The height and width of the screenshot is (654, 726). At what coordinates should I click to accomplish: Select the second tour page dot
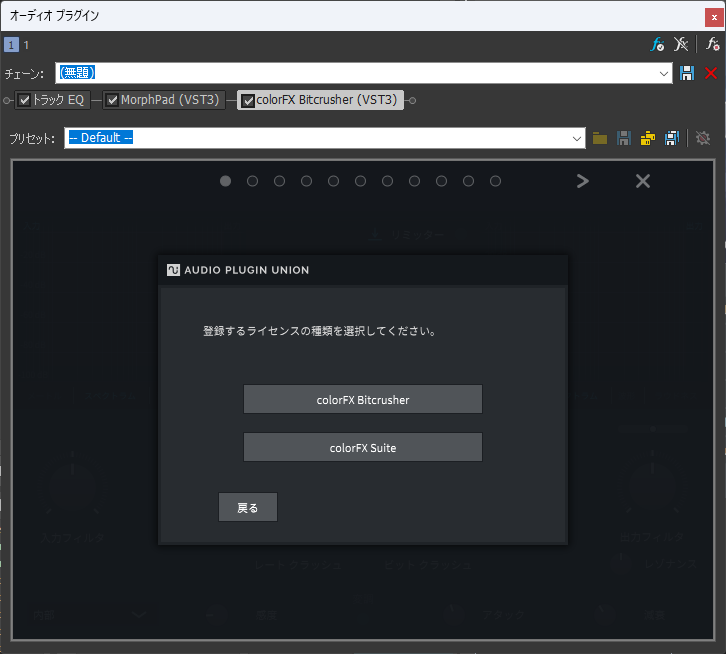pyautogui.click(x=252, y=181)
